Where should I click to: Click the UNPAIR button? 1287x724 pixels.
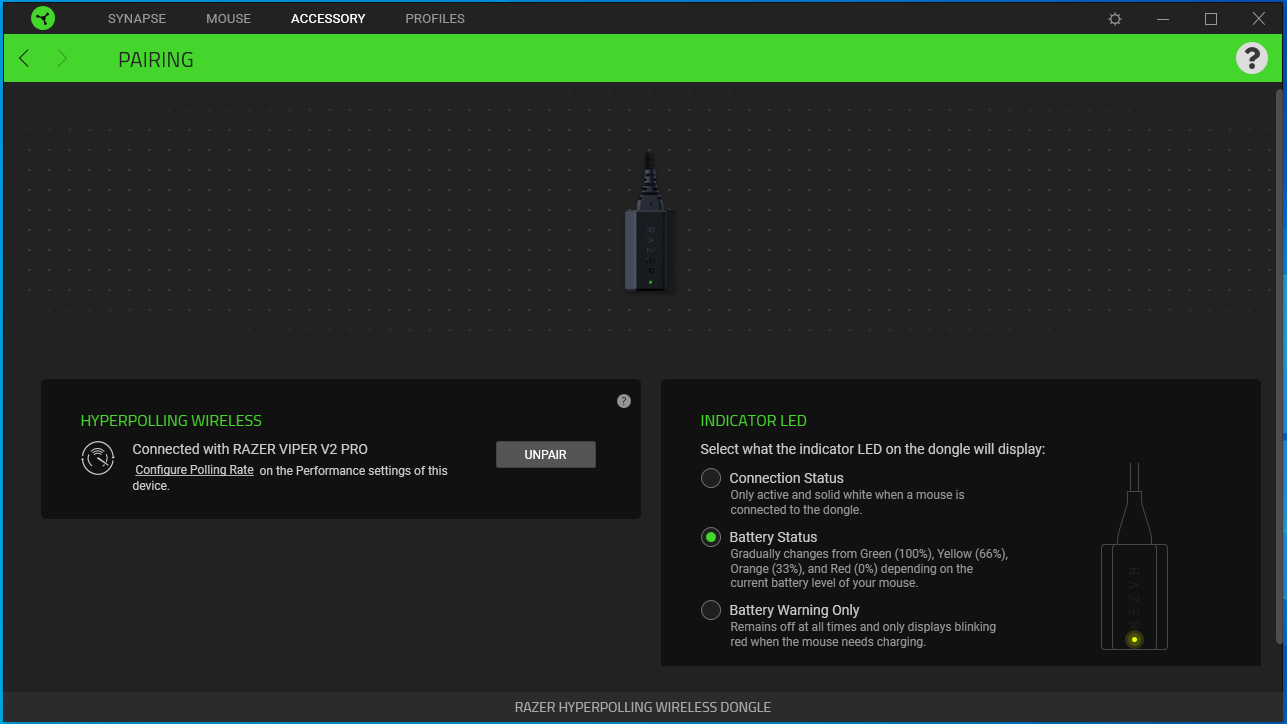tap(545, 454)
